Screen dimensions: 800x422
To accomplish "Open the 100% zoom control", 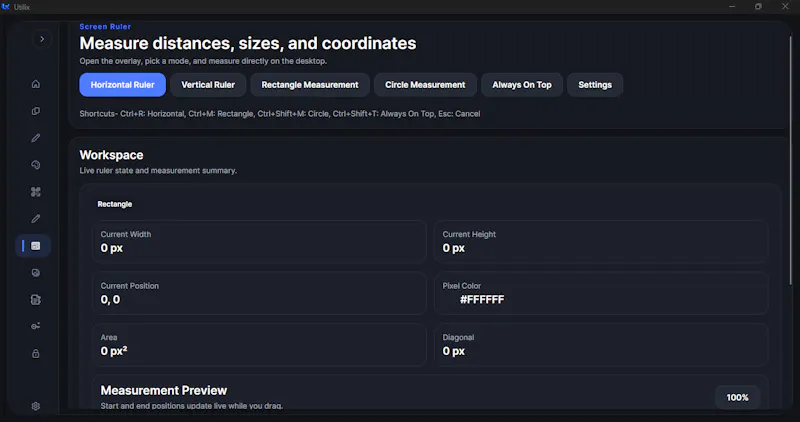I will tap(737, 398).
